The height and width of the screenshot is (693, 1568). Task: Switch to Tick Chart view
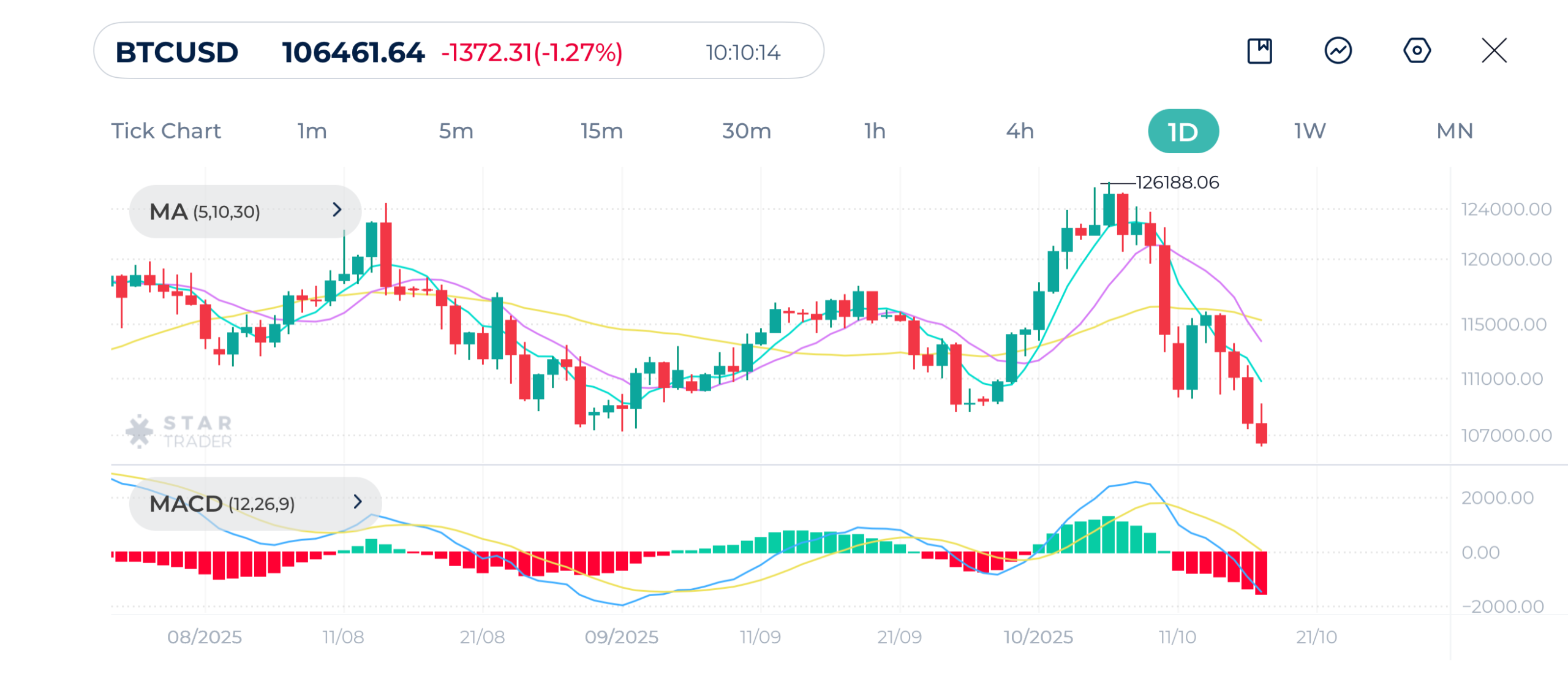point(165,131)
